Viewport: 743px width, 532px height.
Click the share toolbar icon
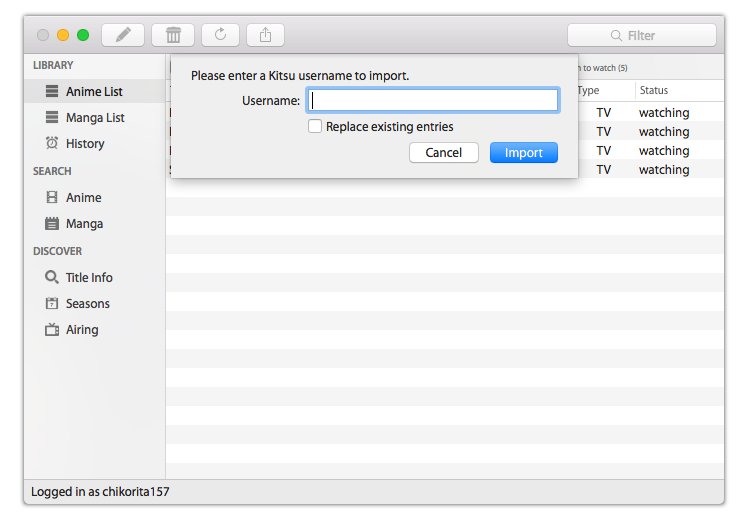coord(265,35)
